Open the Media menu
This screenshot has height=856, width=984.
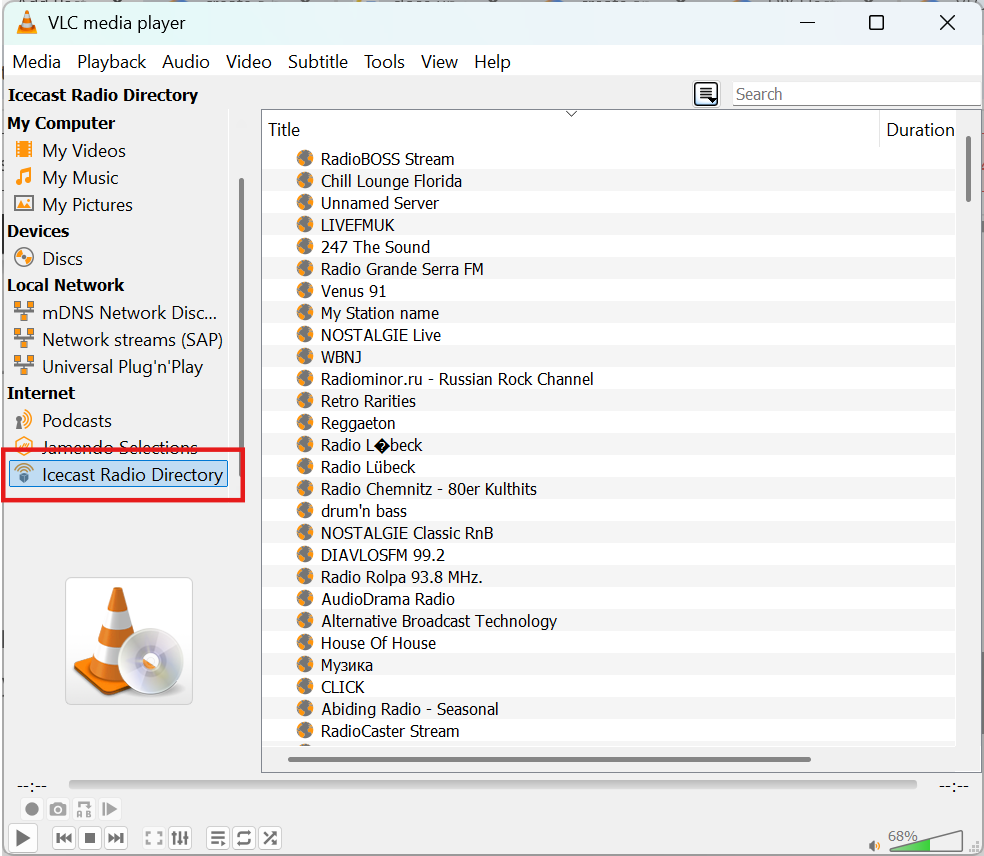pos(36,62)
